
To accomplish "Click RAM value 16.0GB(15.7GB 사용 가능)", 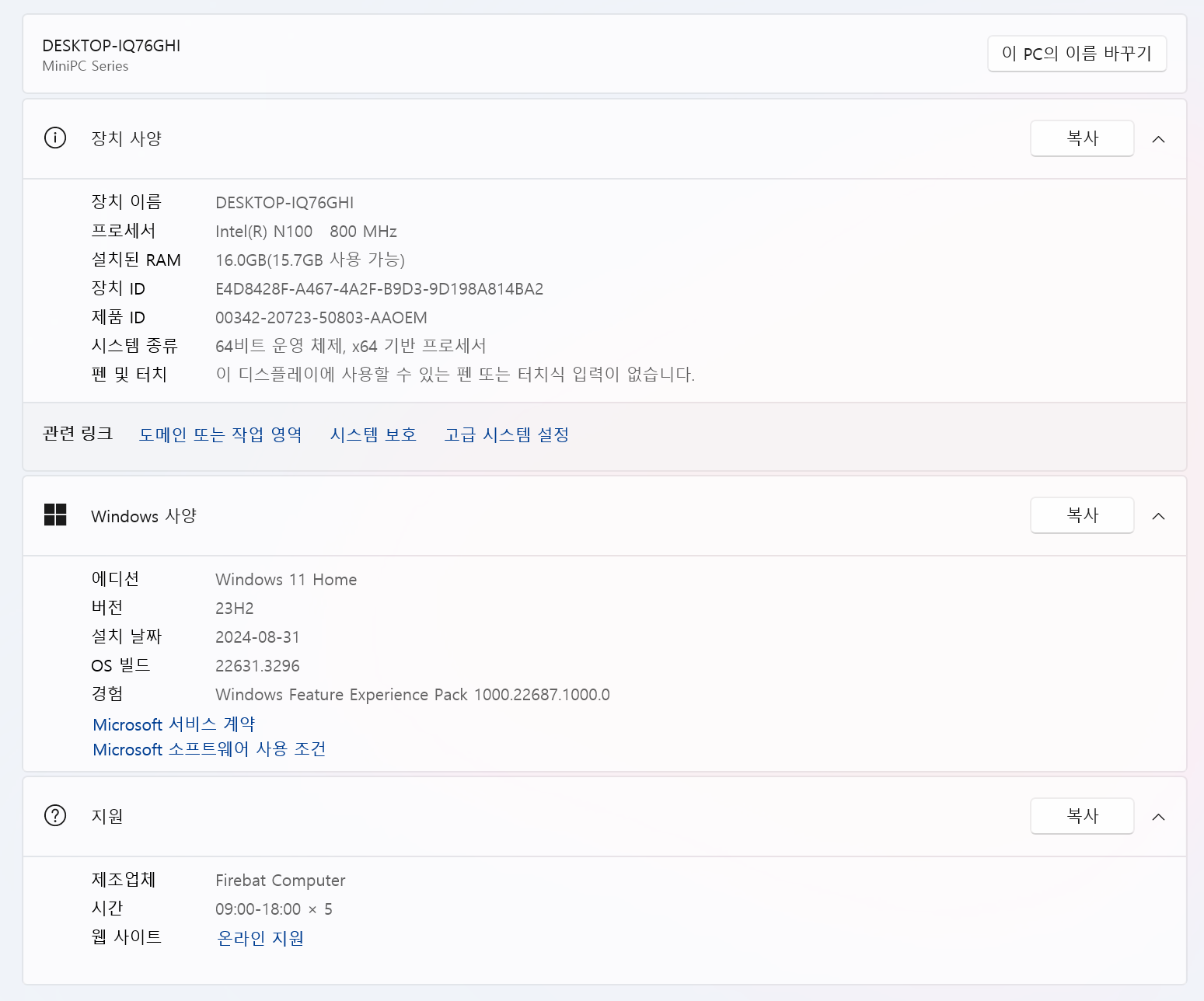I will coord(310,260).
